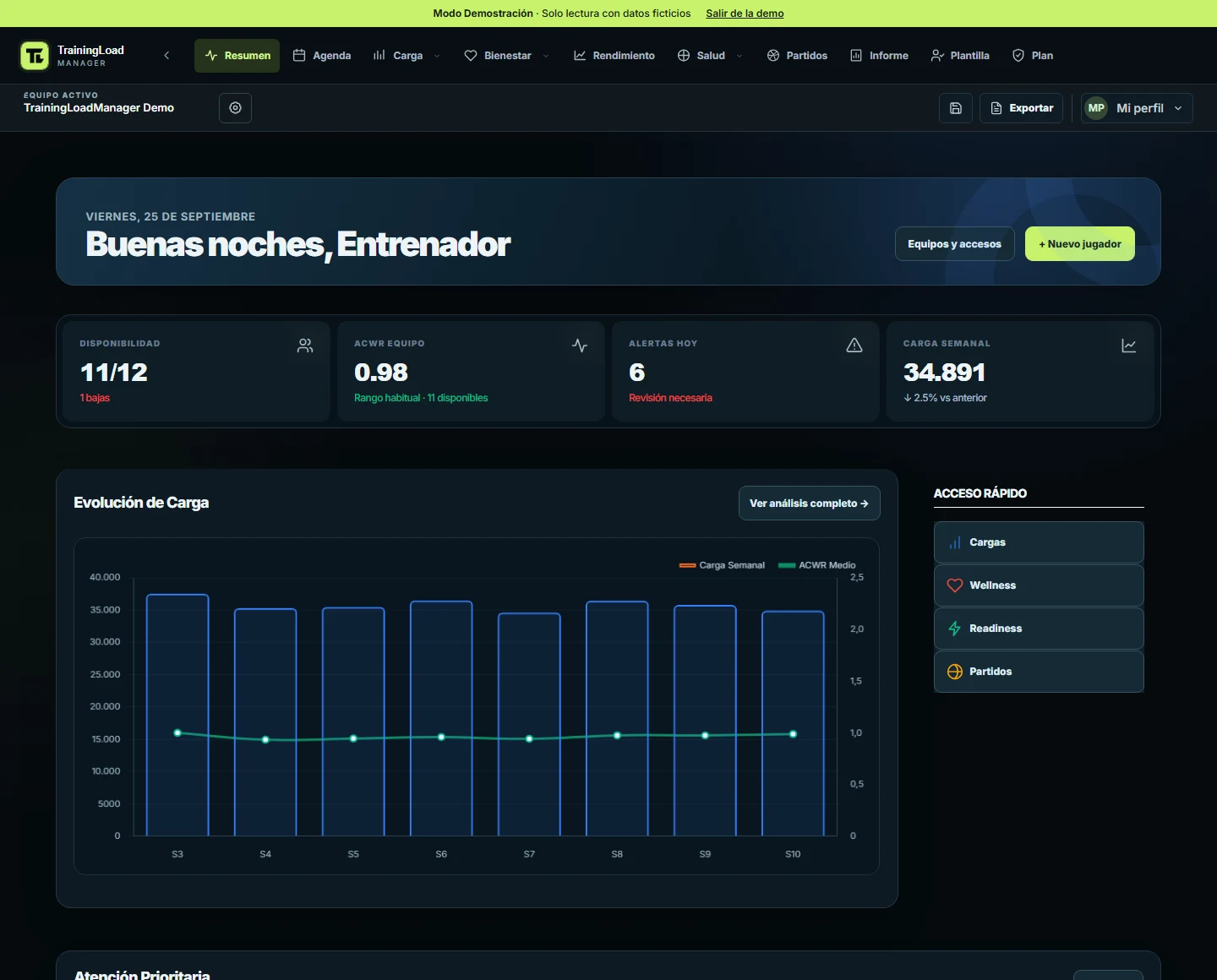Image resolution: width=1217 pixels, height=980 pixels.
Task: Open the Informe tab
Action: 880,56
